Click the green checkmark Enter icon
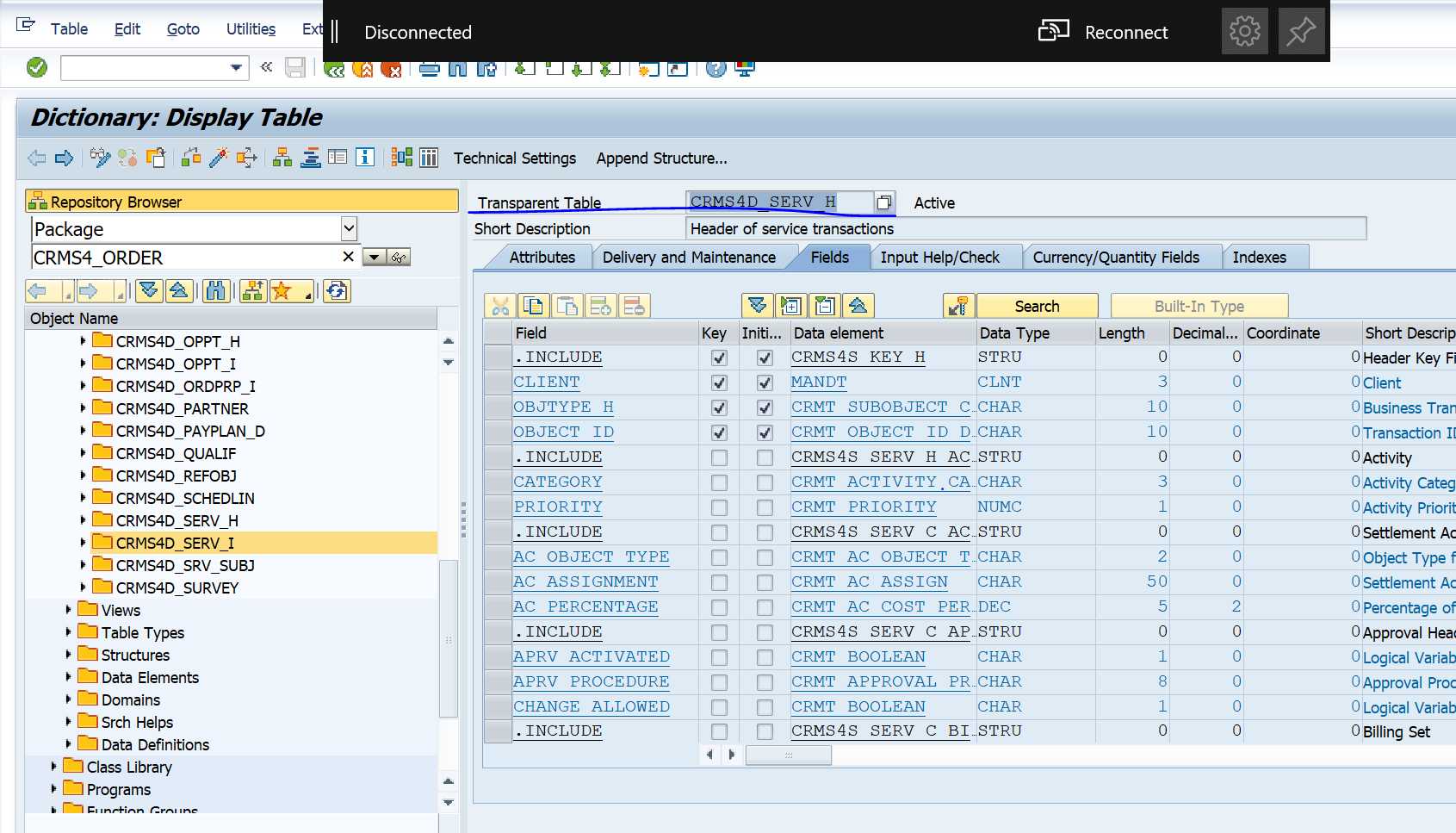1456x833 pixels. 37,67
